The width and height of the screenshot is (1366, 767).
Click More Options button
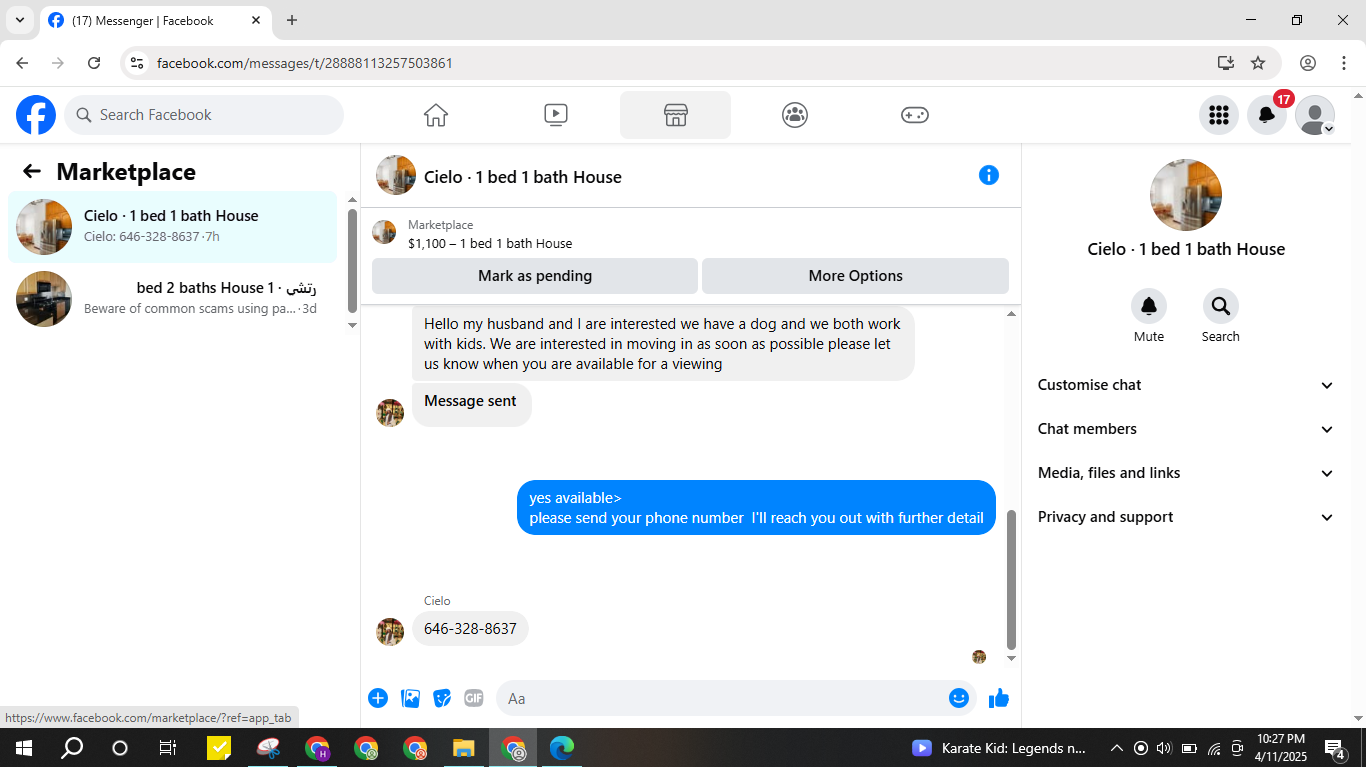click(856, 276)
